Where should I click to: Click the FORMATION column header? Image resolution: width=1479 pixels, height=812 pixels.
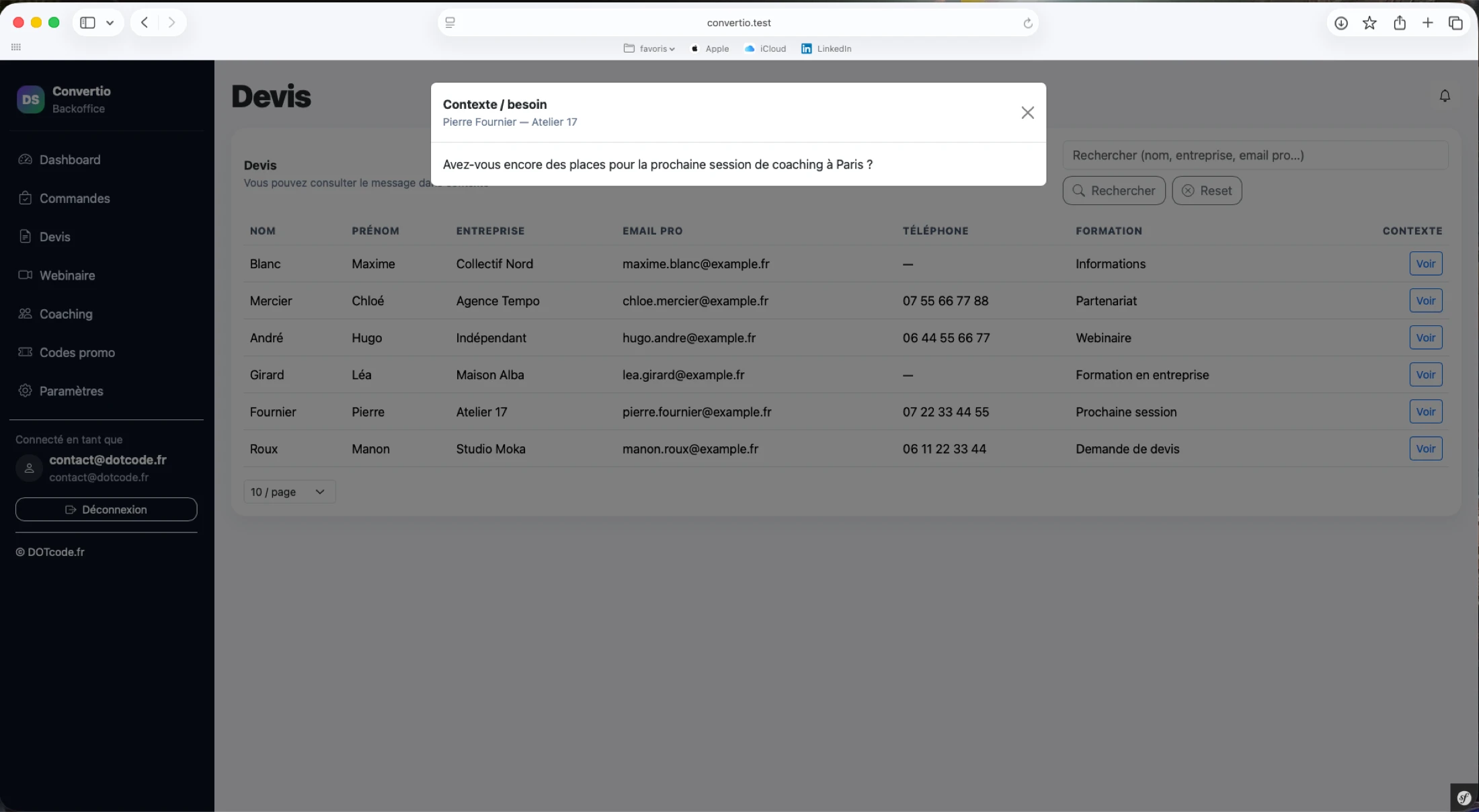tap(1109, 231)
